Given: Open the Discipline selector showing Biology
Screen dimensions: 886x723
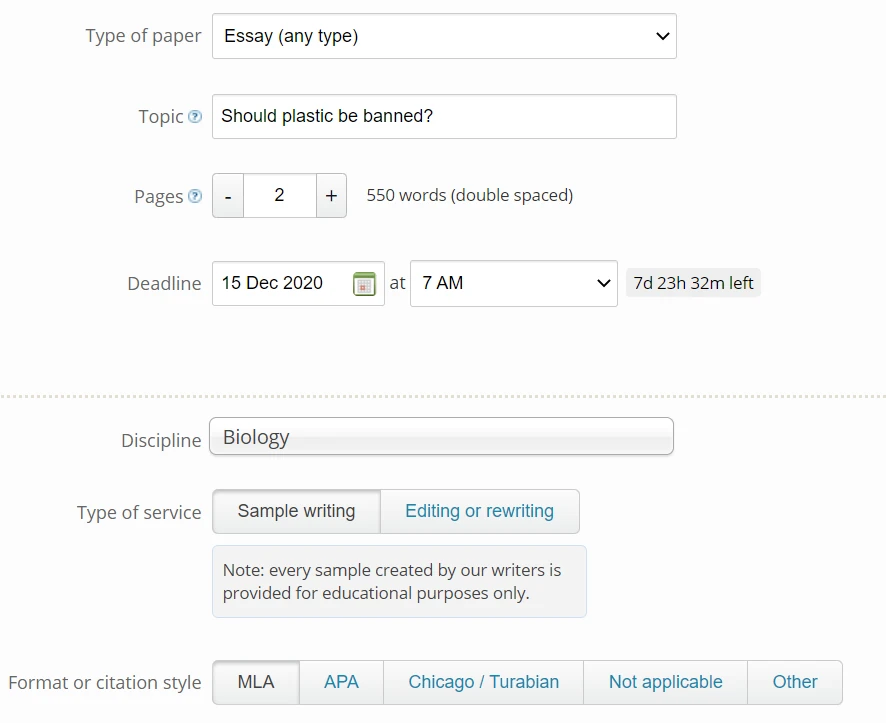Looking at the screenshot, I should tap(441, 437).
